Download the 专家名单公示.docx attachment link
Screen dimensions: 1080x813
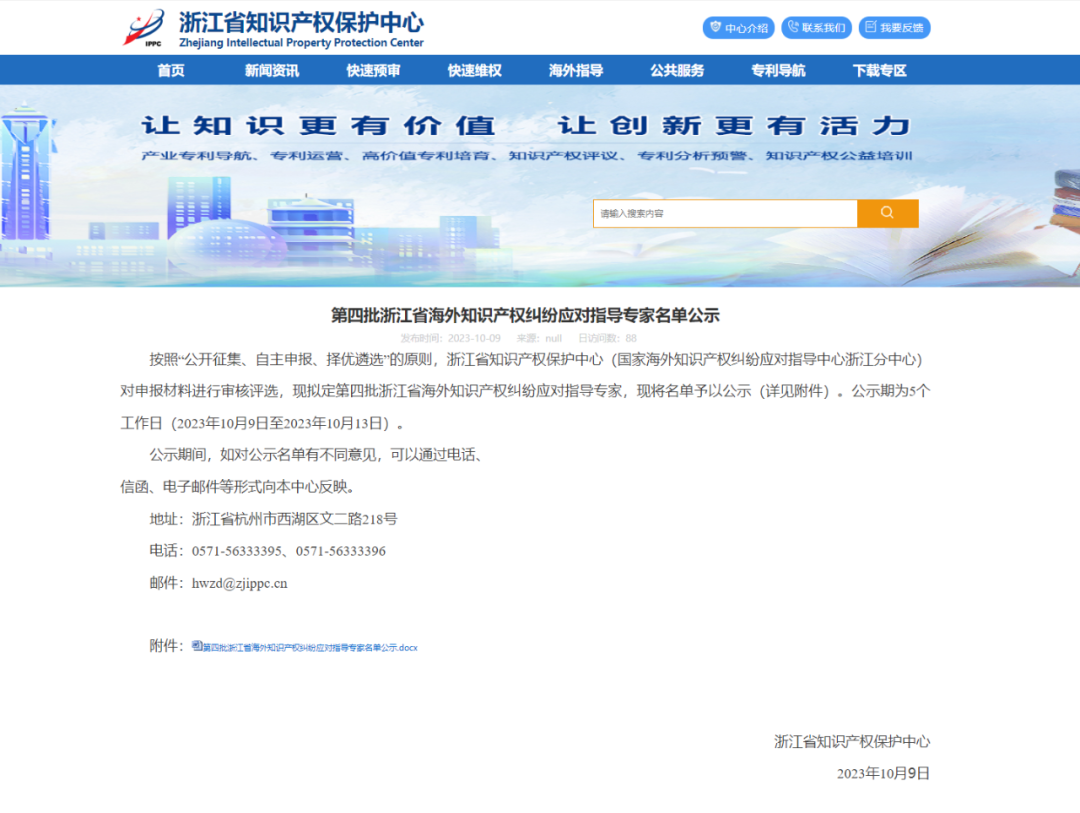click(x=310, y=648)
